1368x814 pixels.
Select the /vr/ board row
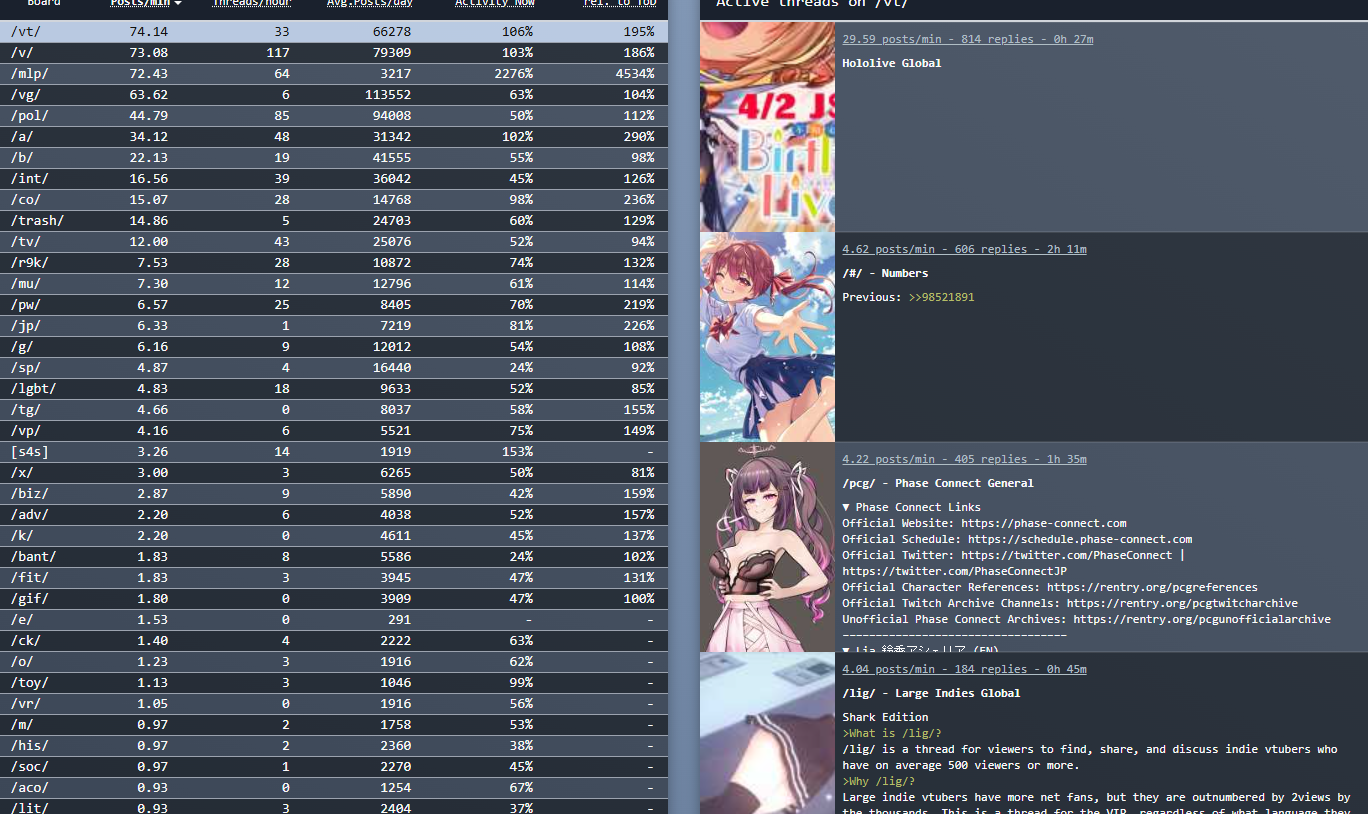click(334, 704)
